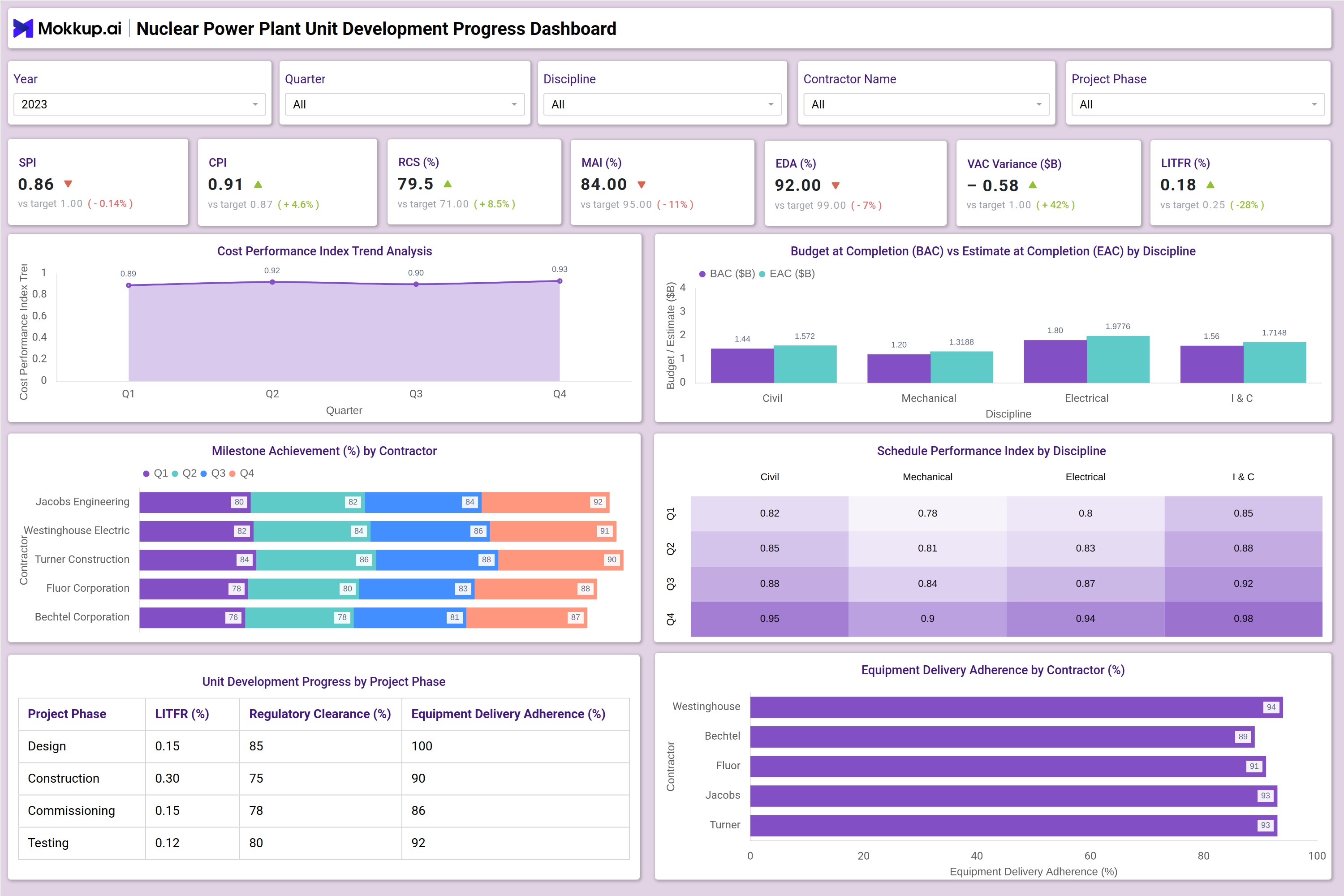
Task: Select heatmap cell Q4 I & C 0.98
Action: [x=1244, y=619]
